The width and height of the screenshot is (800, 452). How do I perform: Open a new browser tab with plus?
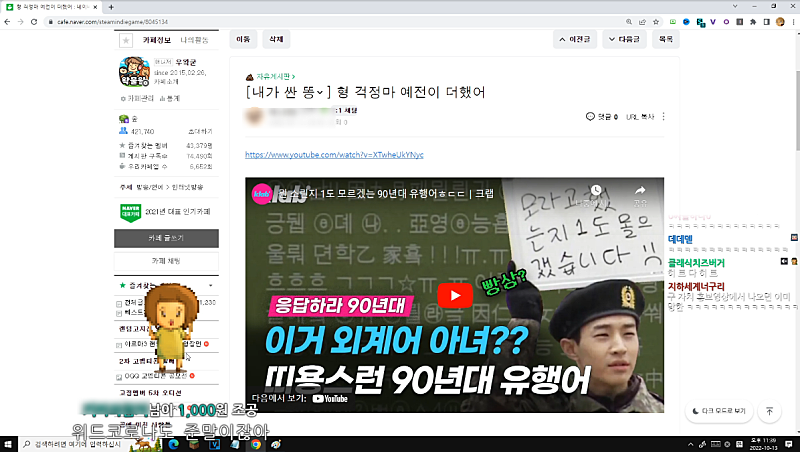pyautogui.click(x=111, y=7)
